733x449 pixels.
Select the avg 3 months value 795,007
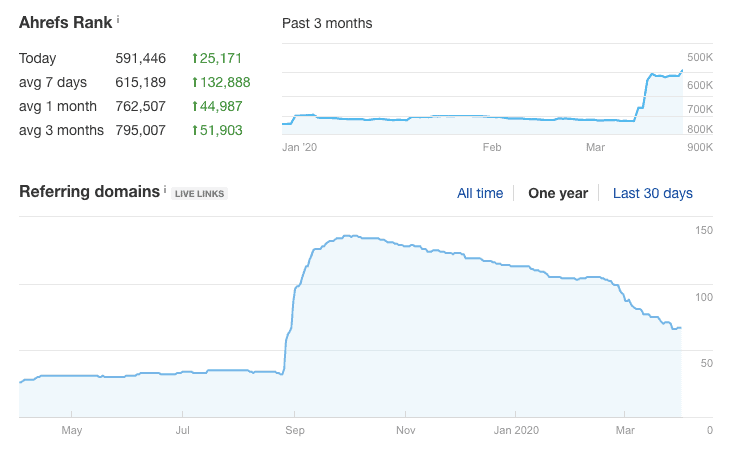[141, 130]
